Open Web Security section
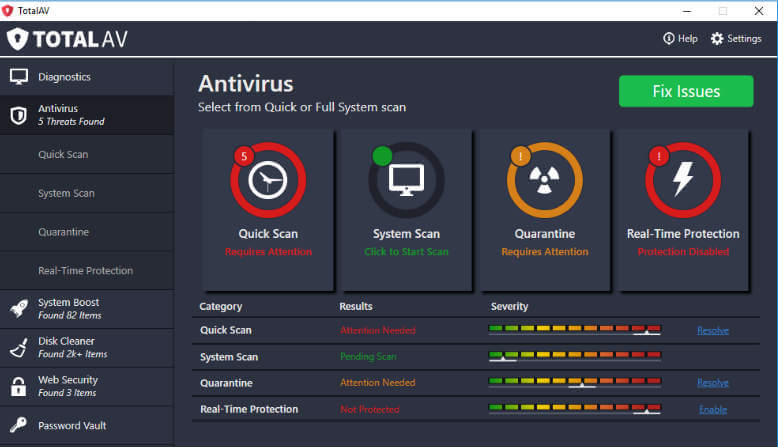778x447 pixels. (87, 386)
